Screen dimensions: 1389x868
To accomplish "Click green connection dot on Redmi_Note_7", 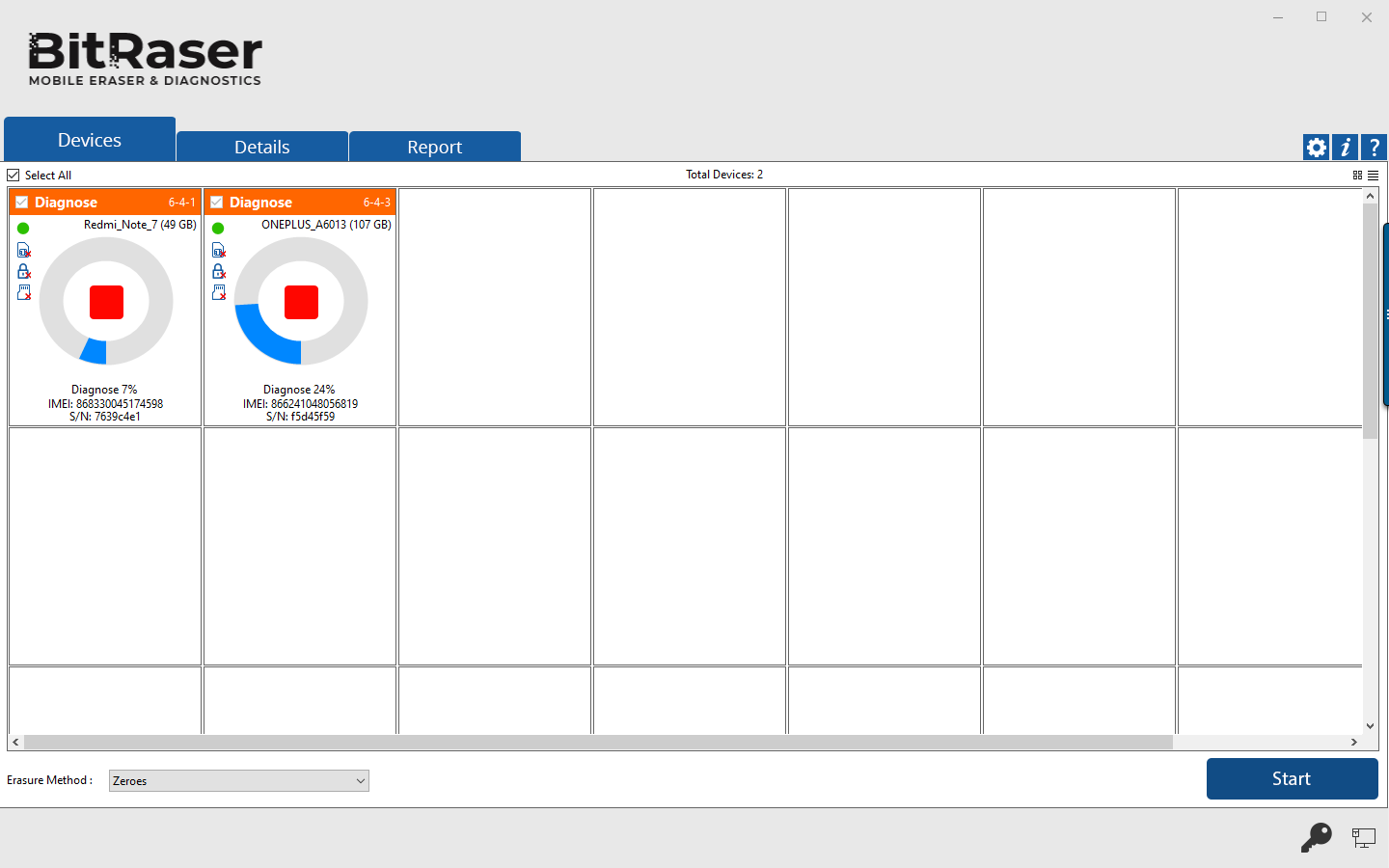I will (23, 229).
